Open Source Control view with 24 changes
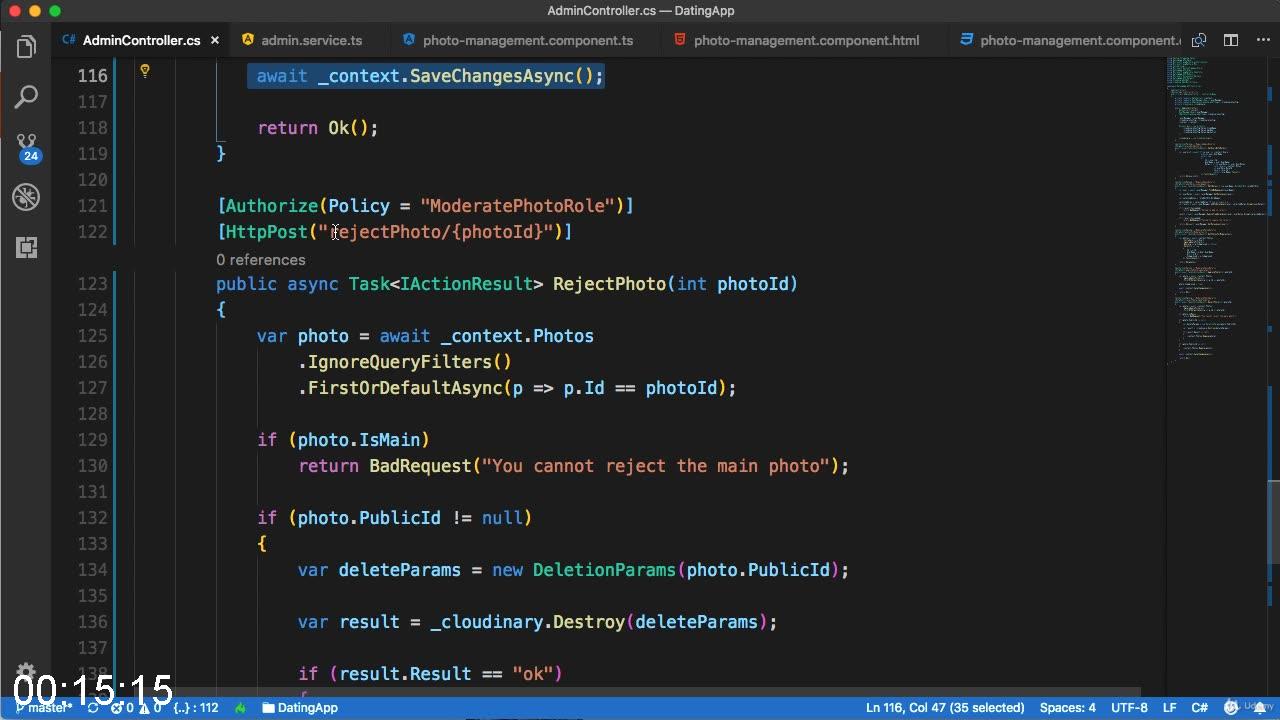1280x720 pixels. point(26,148)
